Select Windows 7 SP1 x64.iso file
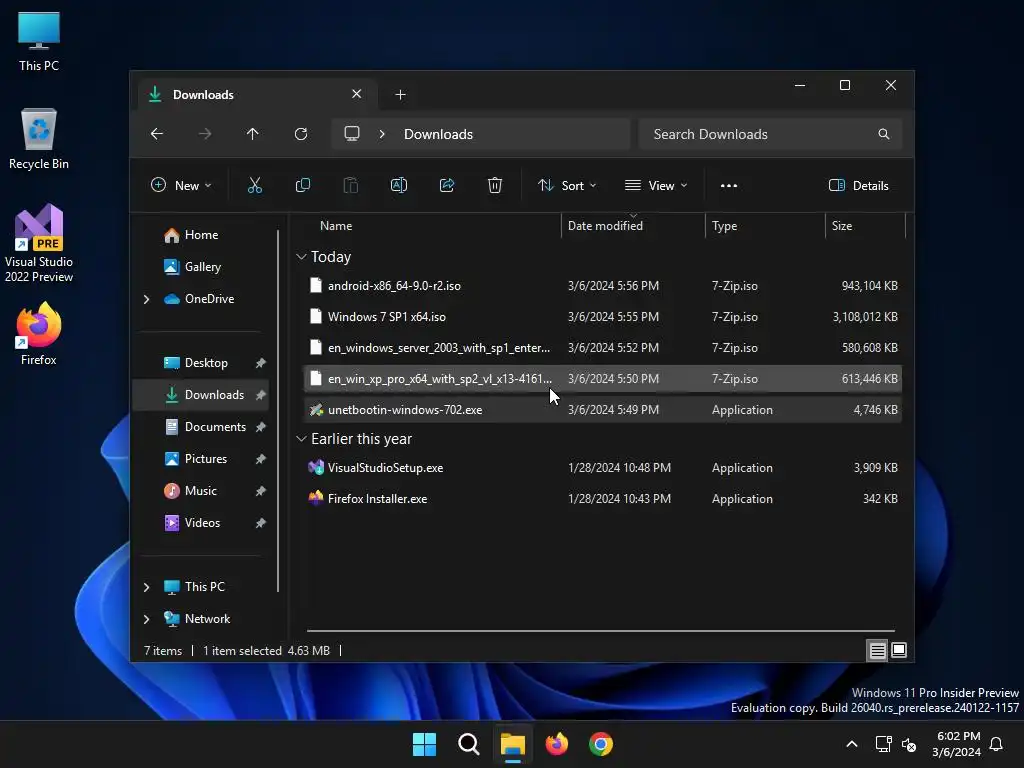This screenshot has height=768, width=1024. point(603,317)
